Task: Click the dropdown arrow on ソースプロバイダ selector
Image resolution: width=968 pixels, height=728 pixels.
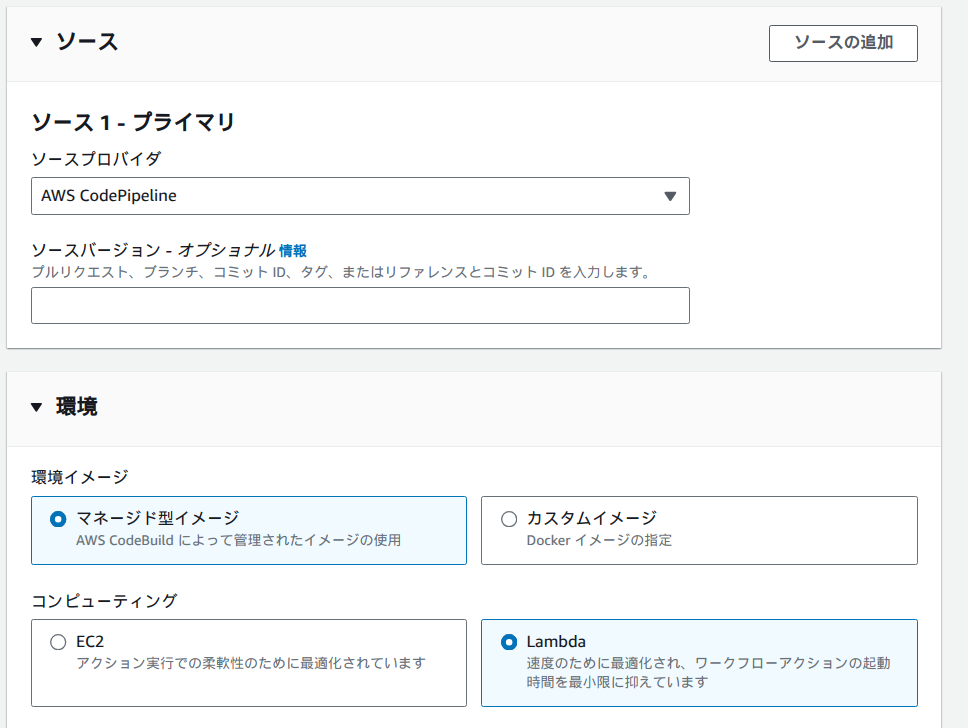Action: pos(672,196)
